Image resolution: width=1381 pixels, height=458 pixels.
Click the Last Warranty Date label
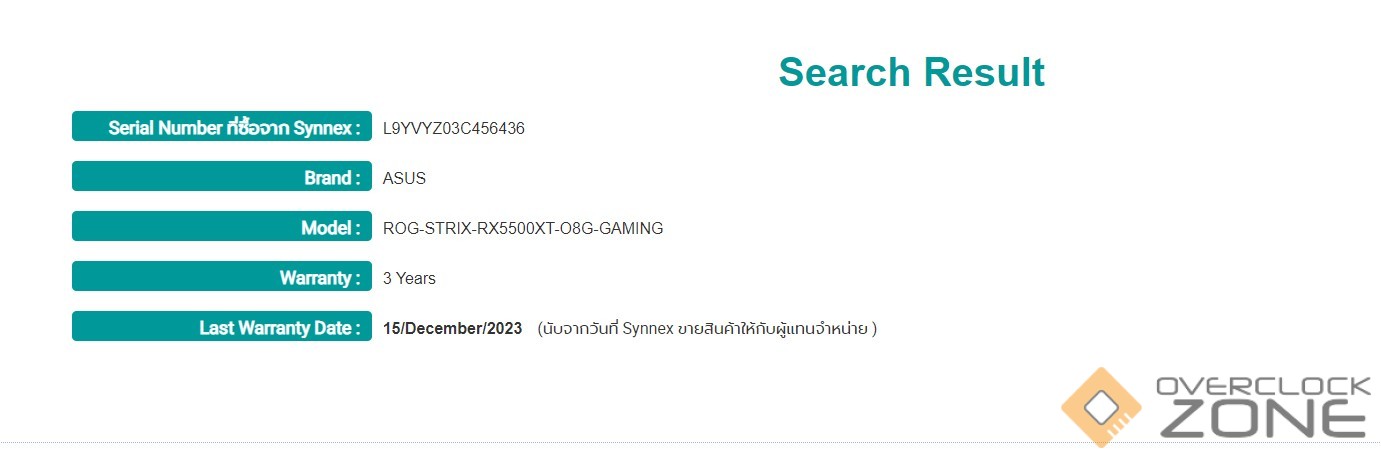tap(222, 327)
